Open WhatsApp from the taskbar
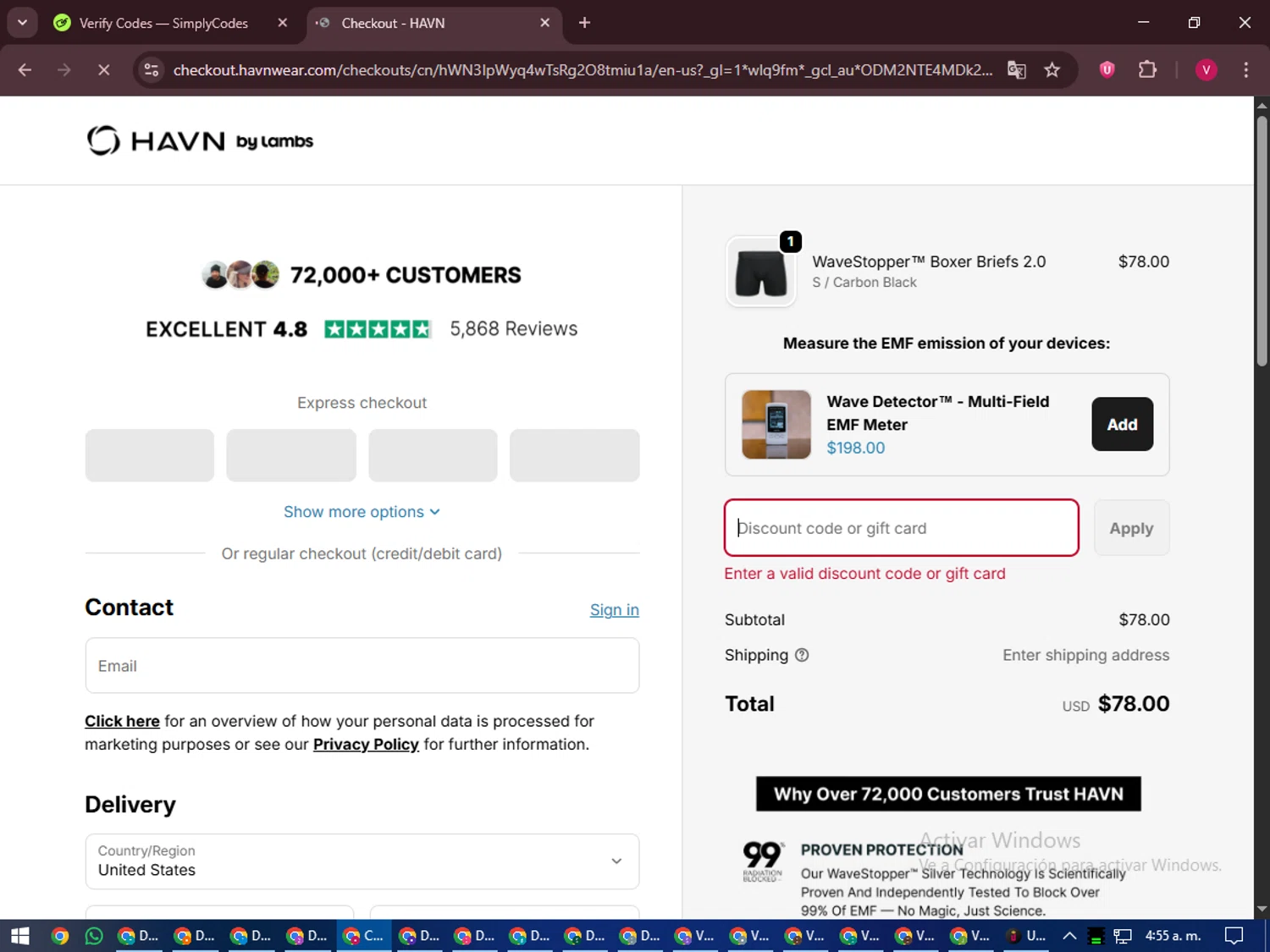The height and width of the screenshot is (952, 1270). point(94,936)
